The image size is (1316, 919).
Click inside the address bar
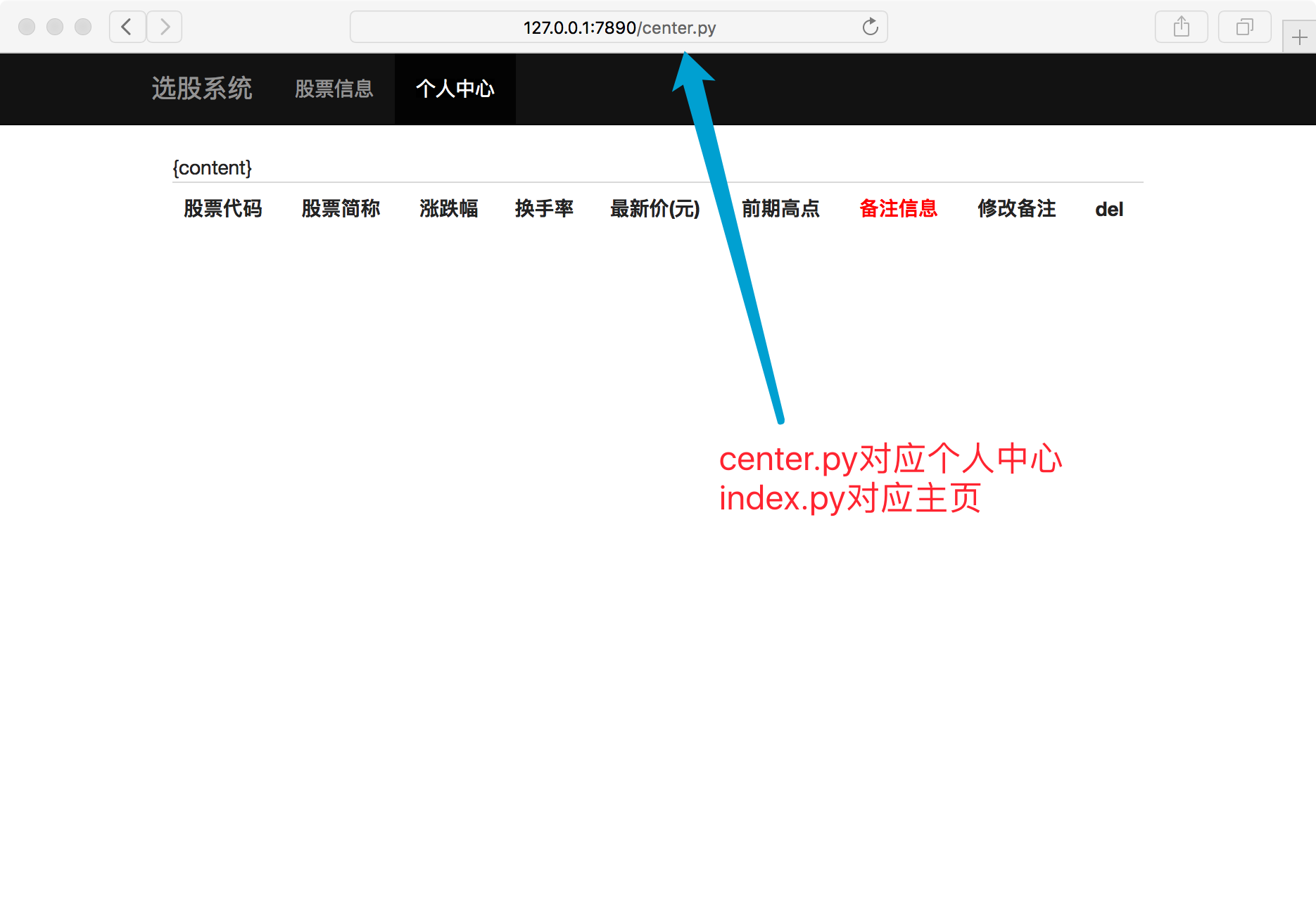point(619,27)
